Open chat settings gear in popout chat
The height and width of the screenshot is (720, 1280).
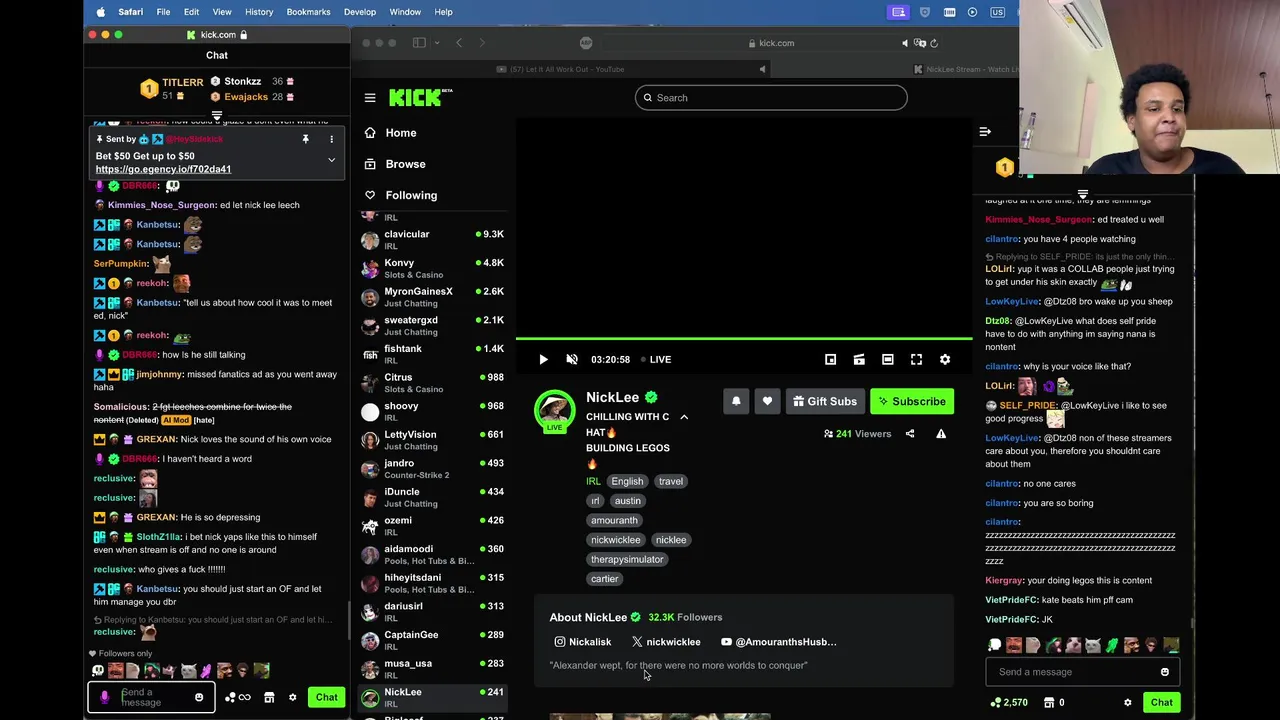click(x=292, y=697)
